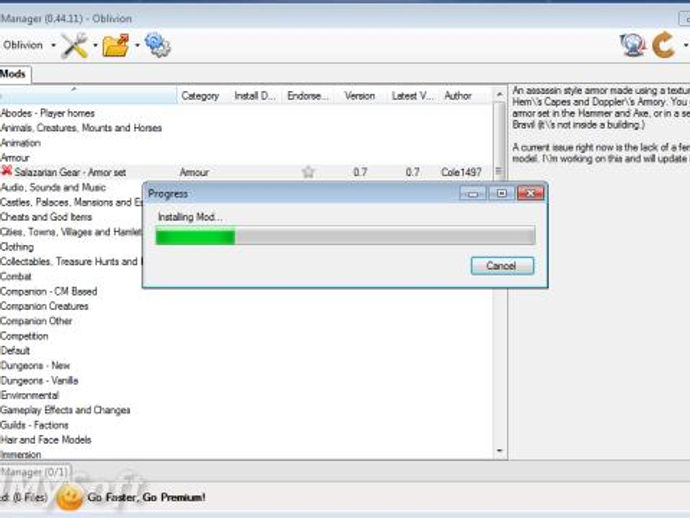The height and width of the screenshot is (518, 690).
Task: Click the Installing Mod progress bar
Action: coord(345,236)
